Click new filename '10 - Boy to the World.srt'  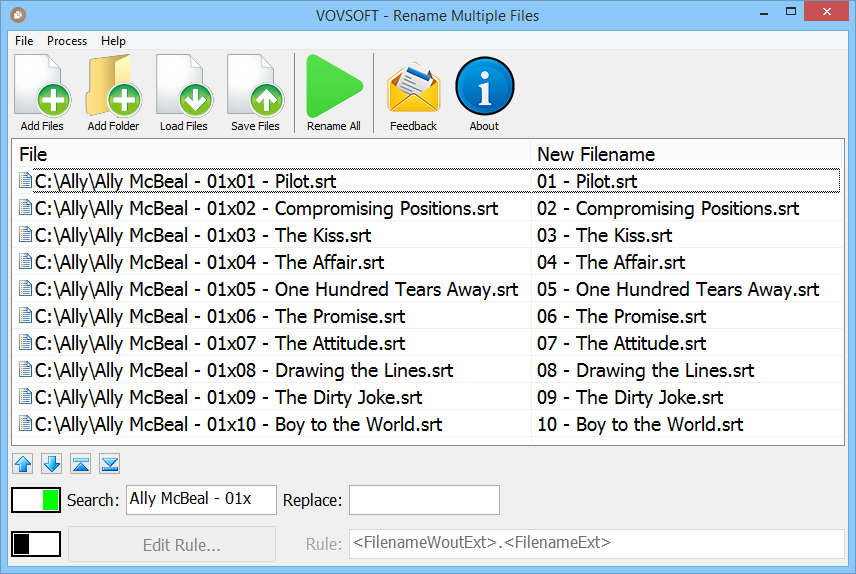[640, 424]
